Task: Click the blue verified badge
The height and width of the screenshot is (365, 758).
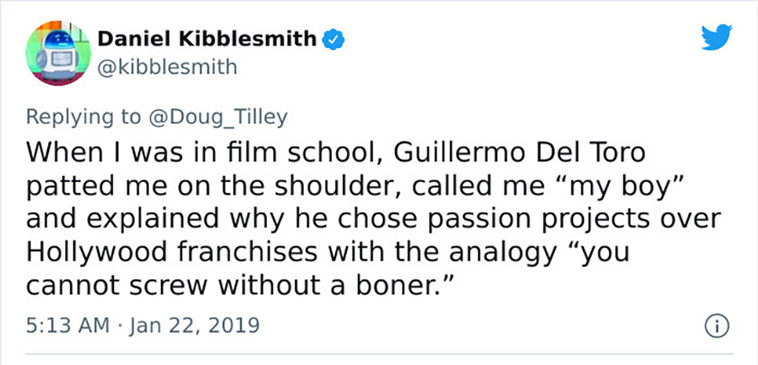Action: (334, 39)
